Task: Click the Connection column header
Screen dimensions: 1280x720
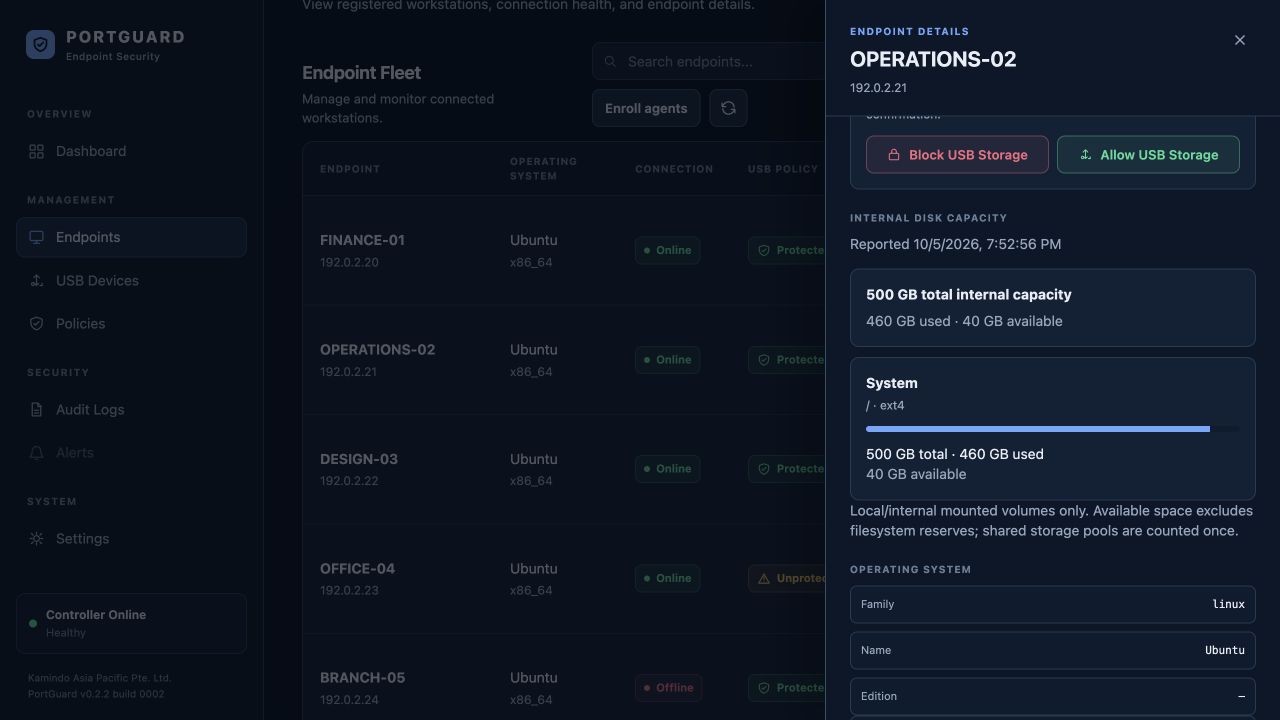Action: [674, 169]
